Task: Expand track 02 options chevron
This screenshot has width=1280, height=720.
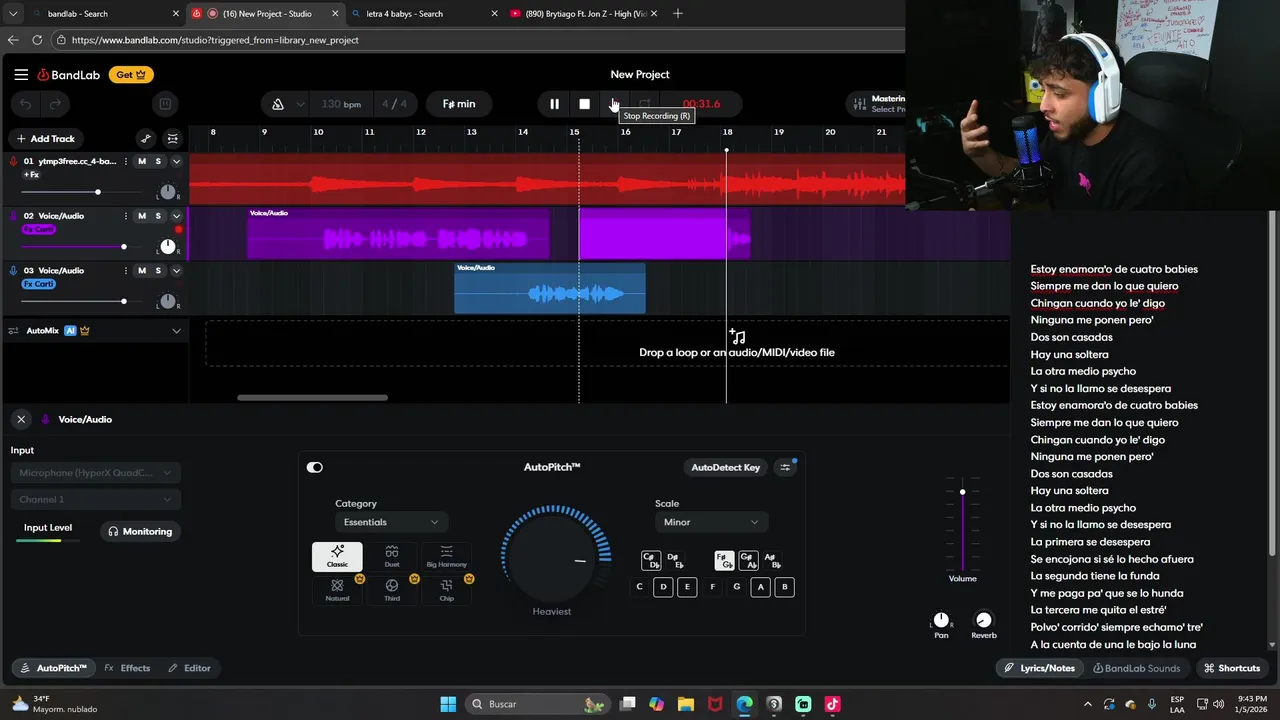Action: coord(176,216)
